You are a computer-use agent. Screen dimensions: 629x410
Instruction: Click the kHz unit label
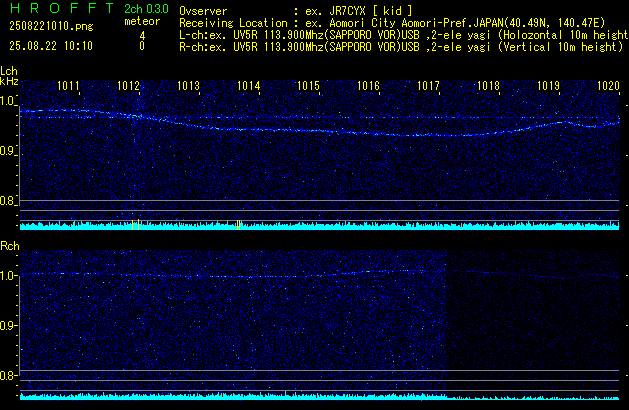click(x=9, y=81)
